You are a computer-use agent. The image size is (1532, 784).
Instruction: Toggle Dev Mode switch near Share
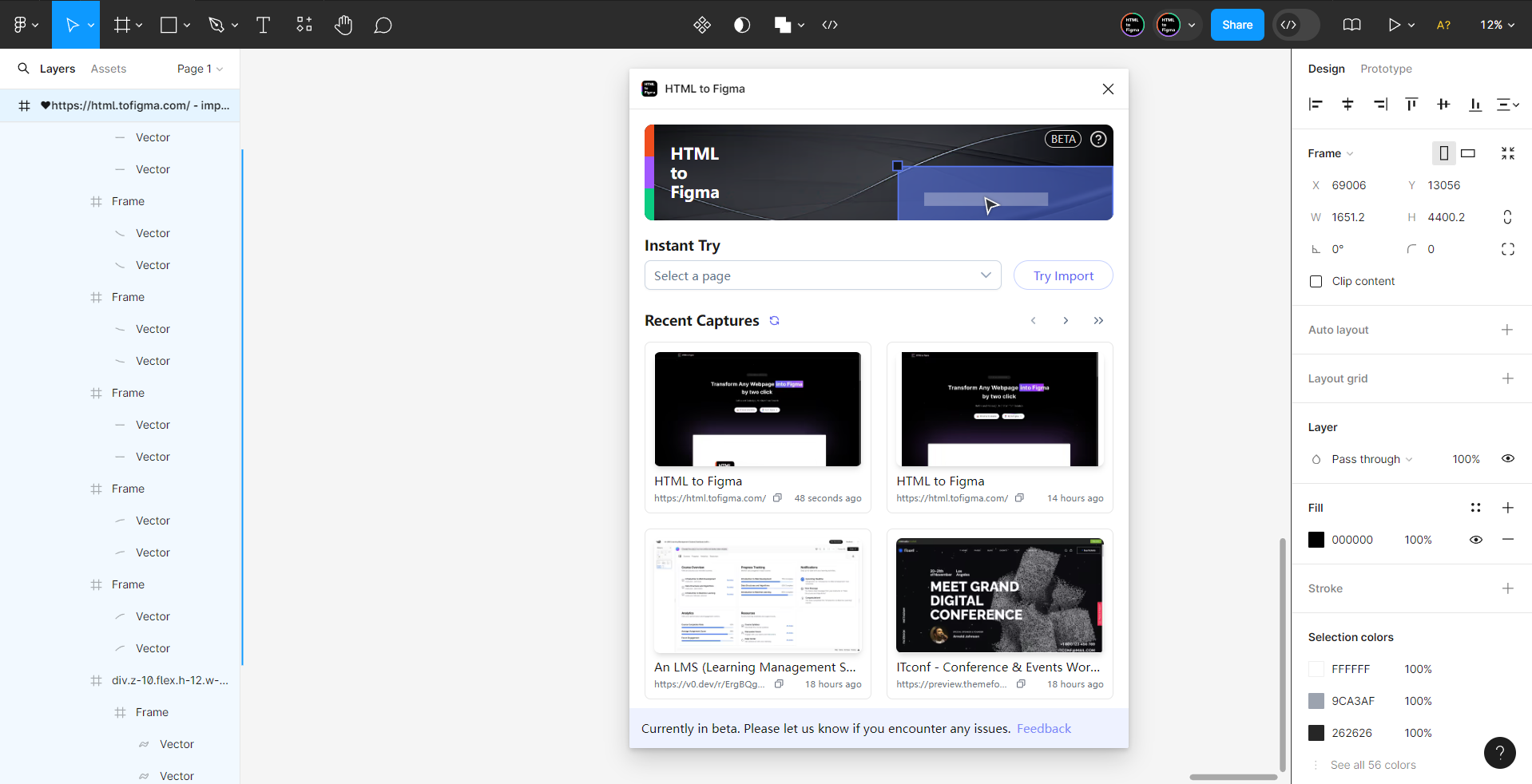click(1296, 25)
